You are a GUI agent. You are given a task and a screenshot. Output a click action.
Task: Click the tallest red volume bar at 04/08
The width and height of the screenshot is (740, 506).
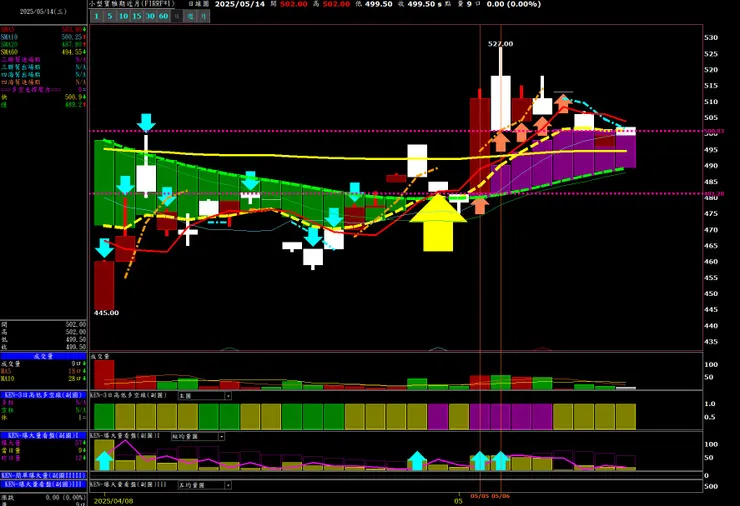click(104, 375)
